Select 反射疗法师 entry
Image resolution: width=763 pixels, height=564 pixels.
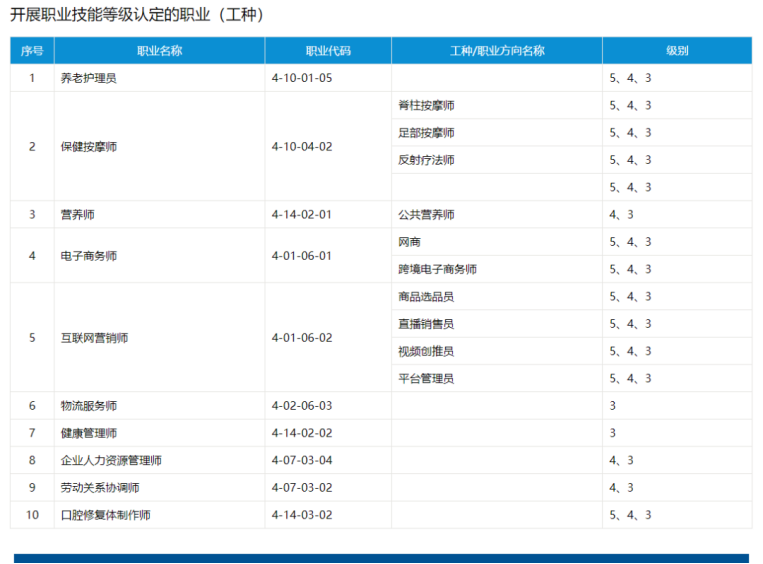point(426,160)
